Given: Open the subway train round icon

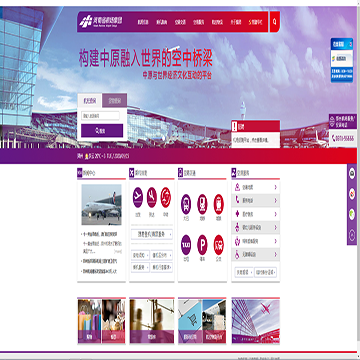Looking at the screenshot, I should pos(202,204).
